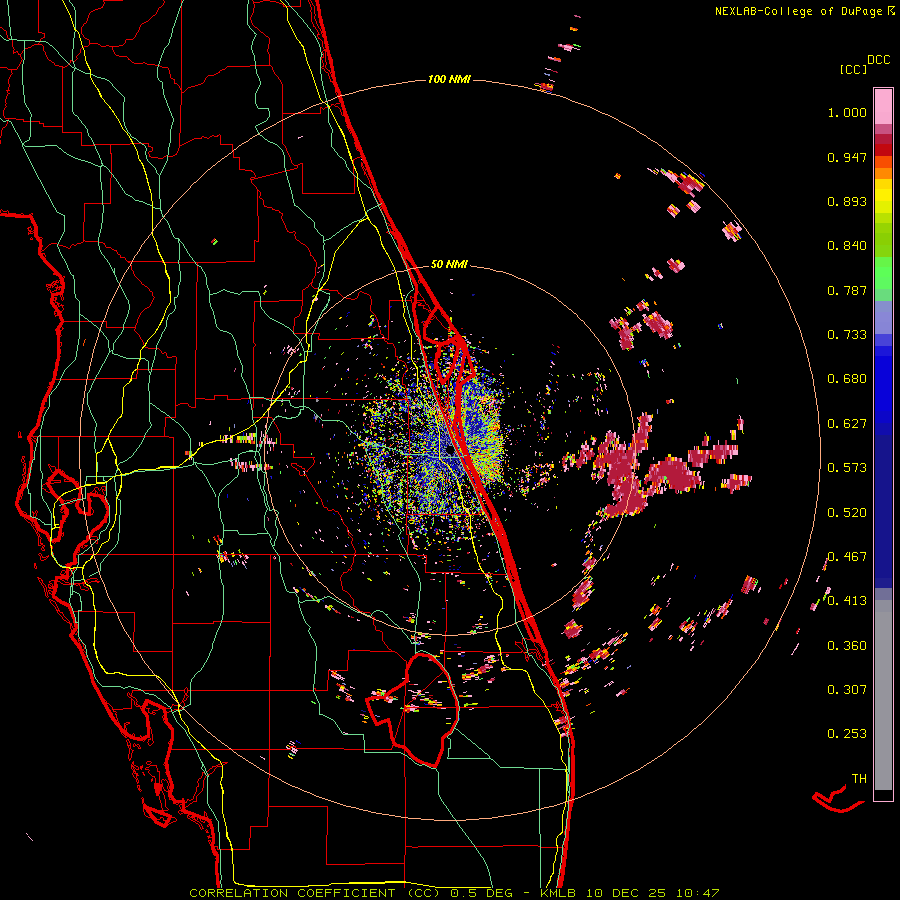900x900 pixels.
Task: Click the 0.360 scale value
Action: pos(847,646)
